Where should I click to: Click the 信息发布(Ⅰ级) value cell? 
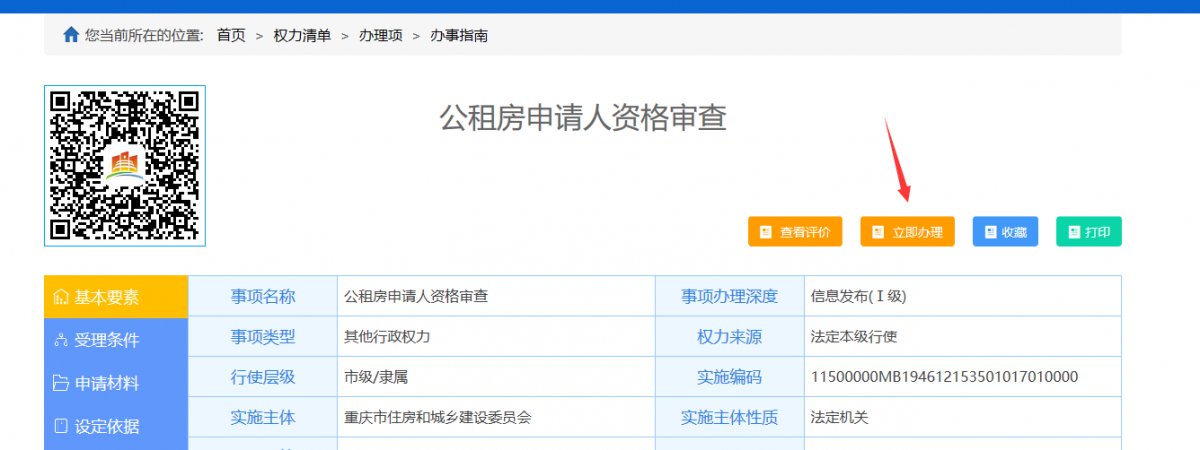tap(859, 296)
